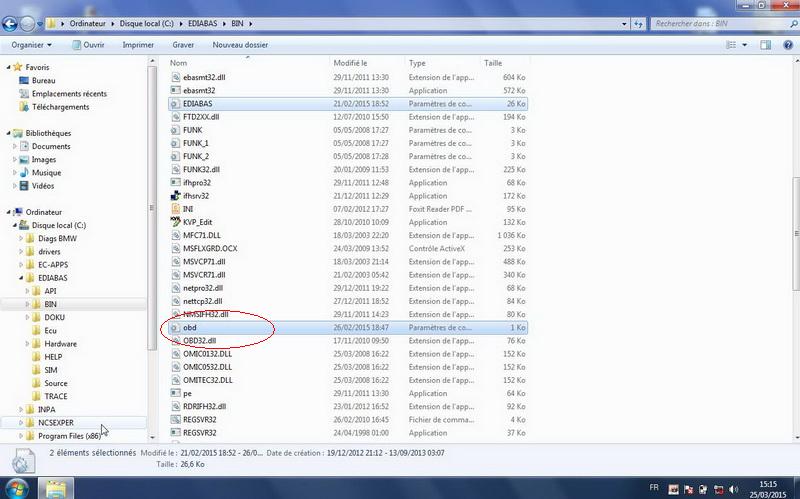Toggle the preview pane icon
This screenshot has height=499, width=800.
pos(765,45)
